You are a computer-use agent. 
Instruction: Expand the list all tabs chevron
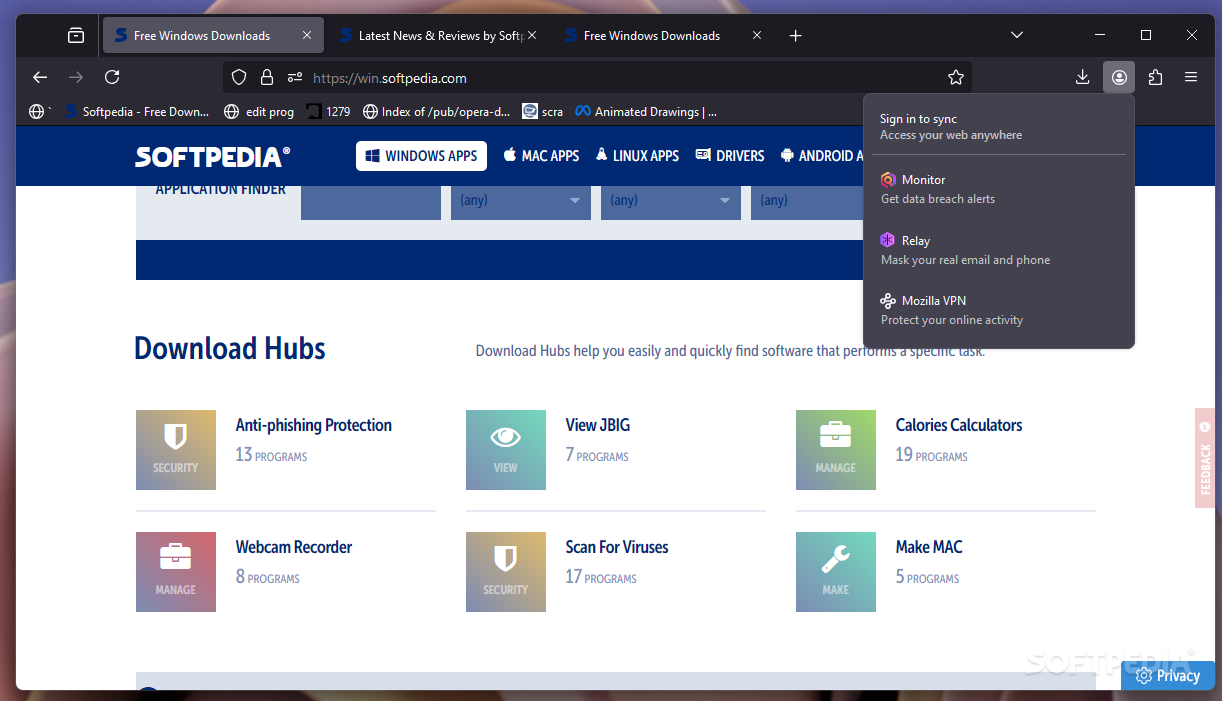(x=1017, y=35)
